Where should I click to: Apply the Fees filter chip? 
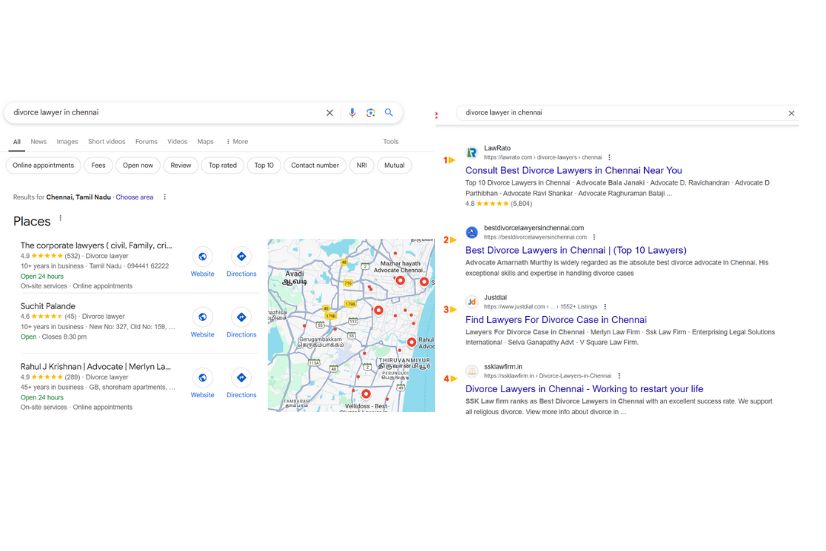99,165
